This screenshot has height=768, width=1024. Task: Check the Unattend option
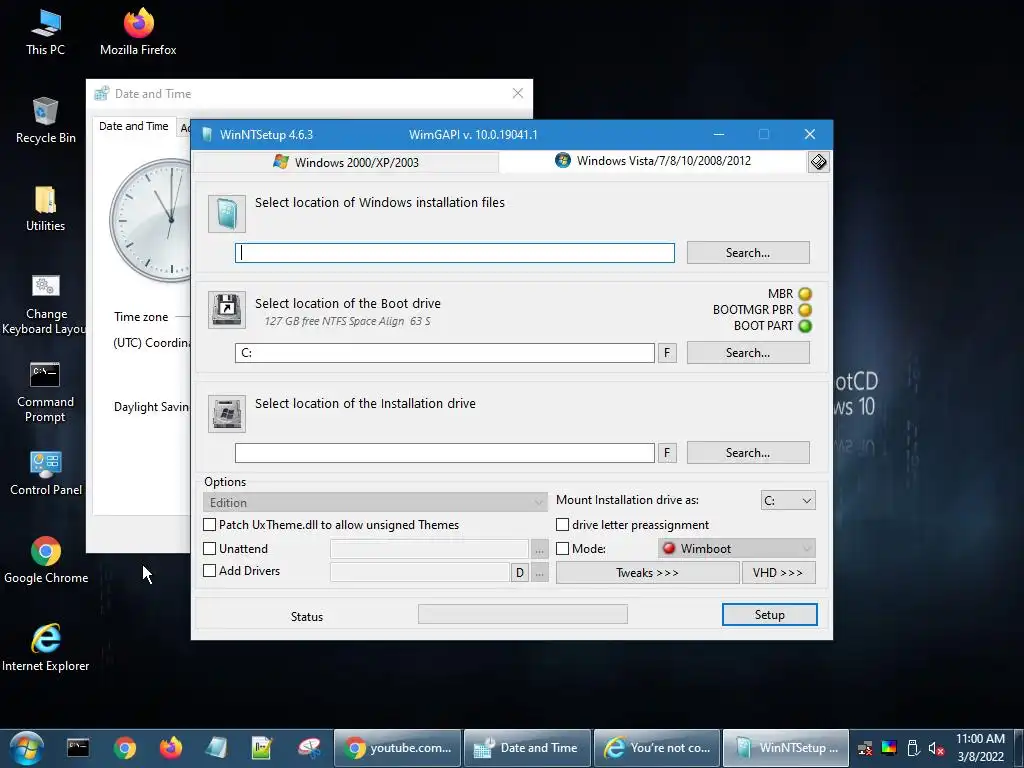click(x=210, y=549)
